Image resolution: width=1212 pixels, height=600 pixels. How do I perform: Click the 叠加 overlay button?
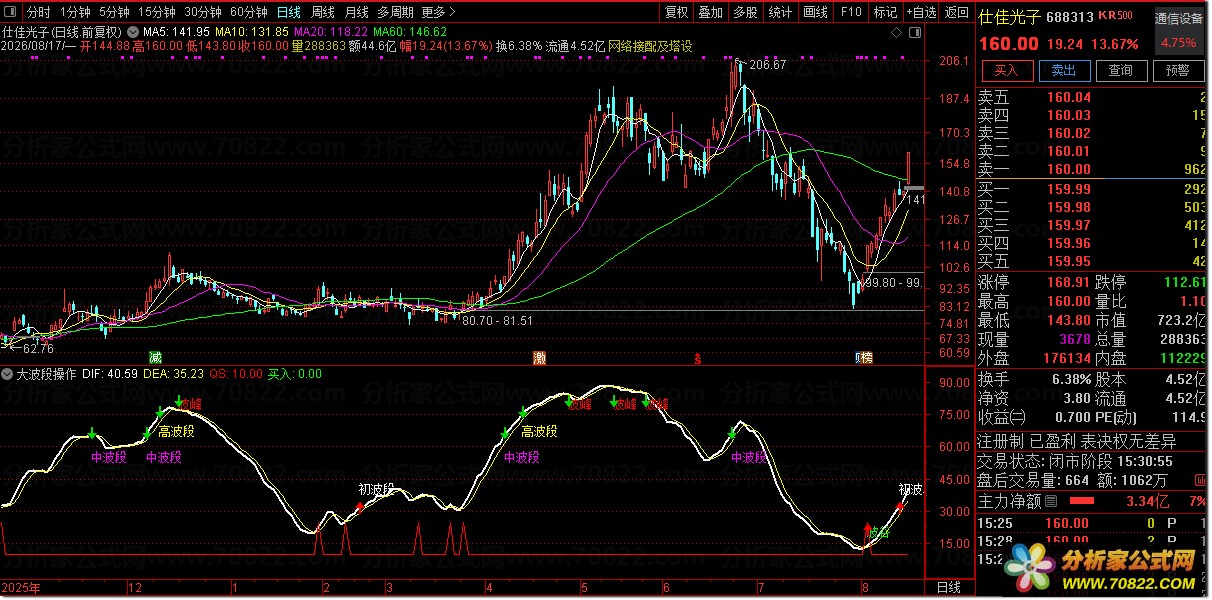coord(710,13)
